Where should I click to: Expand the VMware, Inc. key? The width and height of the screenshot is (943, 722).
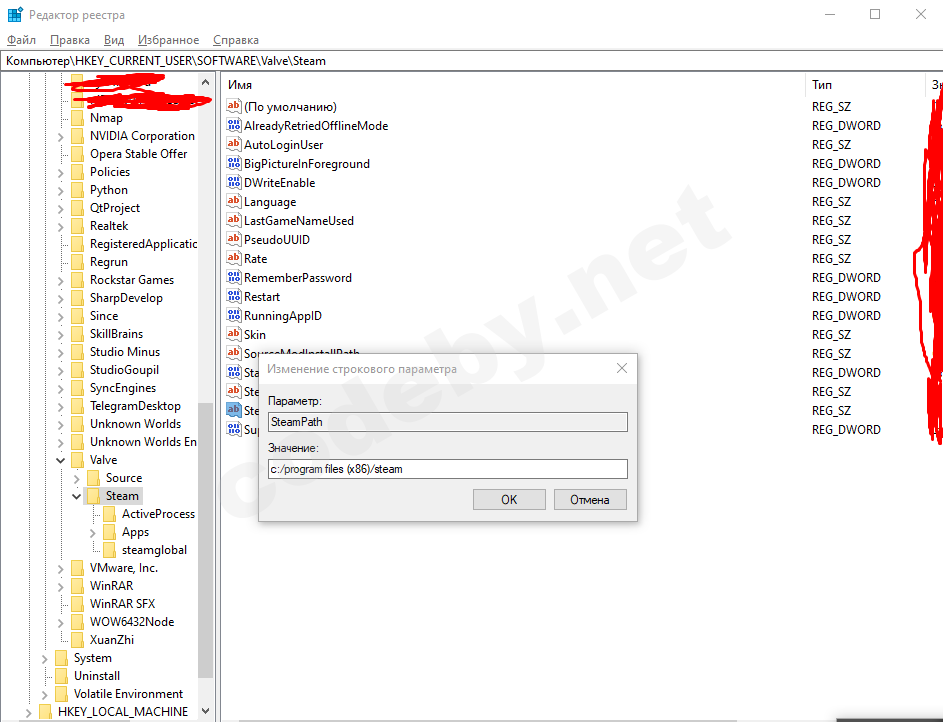point(61,569)
